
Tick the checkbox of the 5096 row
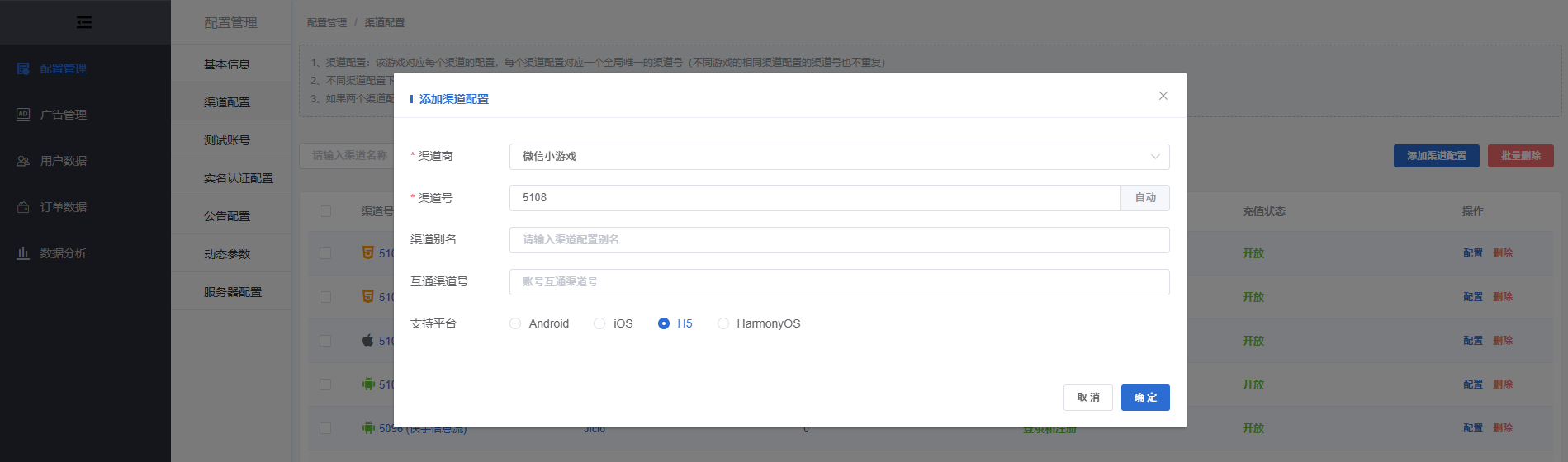click(x=325, y=428)
